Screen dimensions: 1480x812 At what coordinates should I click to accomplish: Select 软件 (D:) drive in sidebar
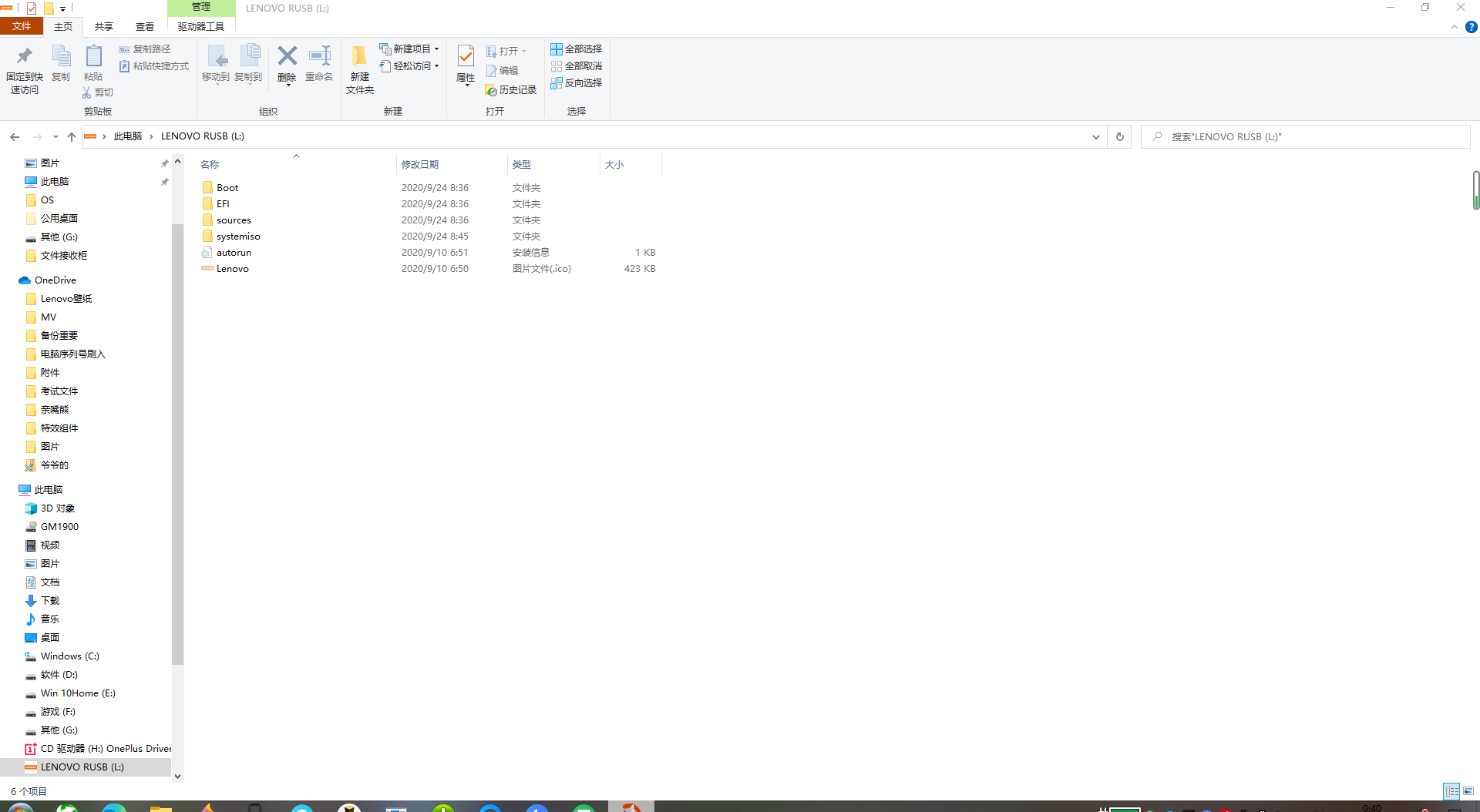pos(59,675)
